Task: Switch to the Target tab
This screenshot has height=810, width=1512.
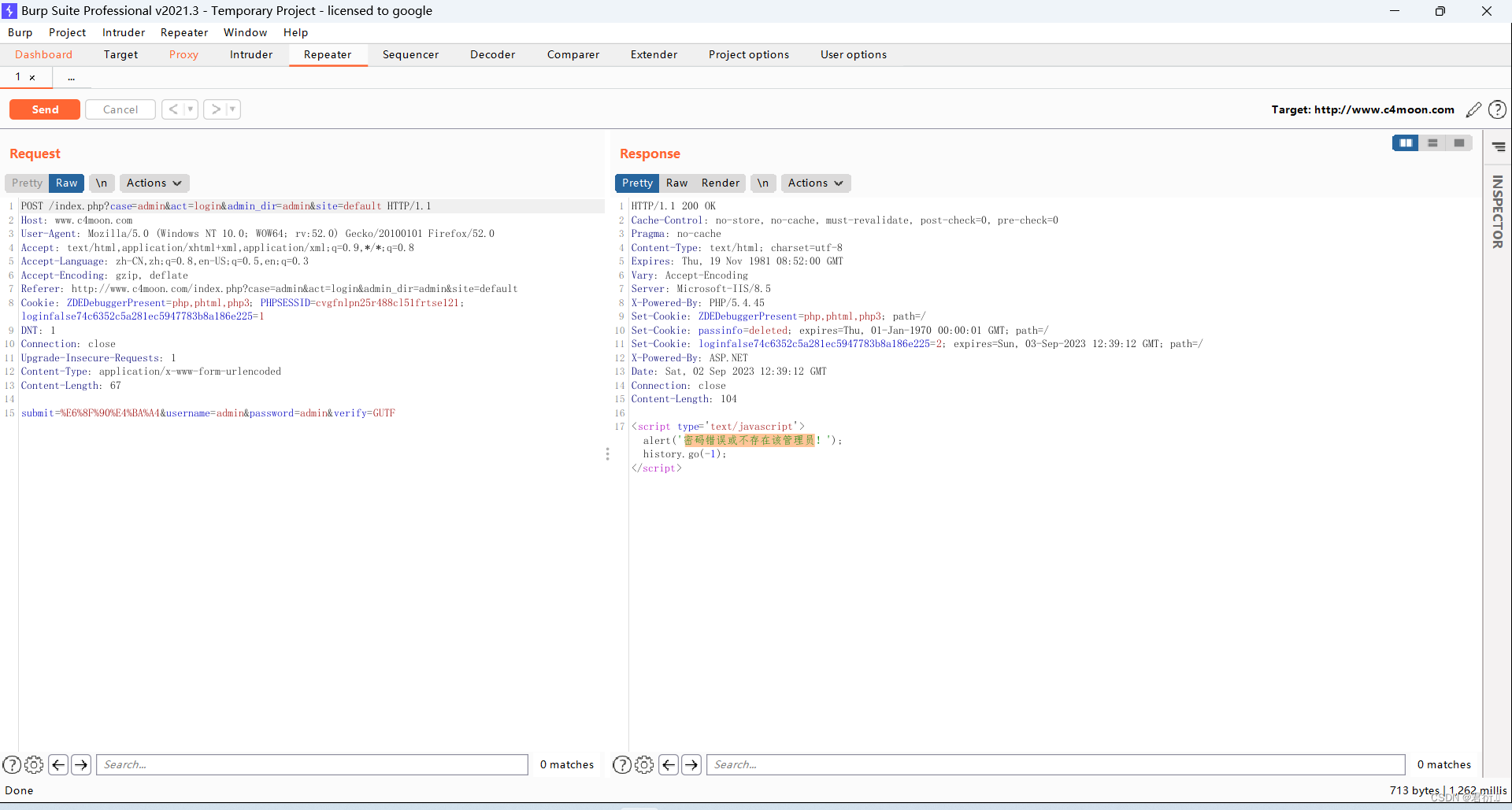Action: 120,55
